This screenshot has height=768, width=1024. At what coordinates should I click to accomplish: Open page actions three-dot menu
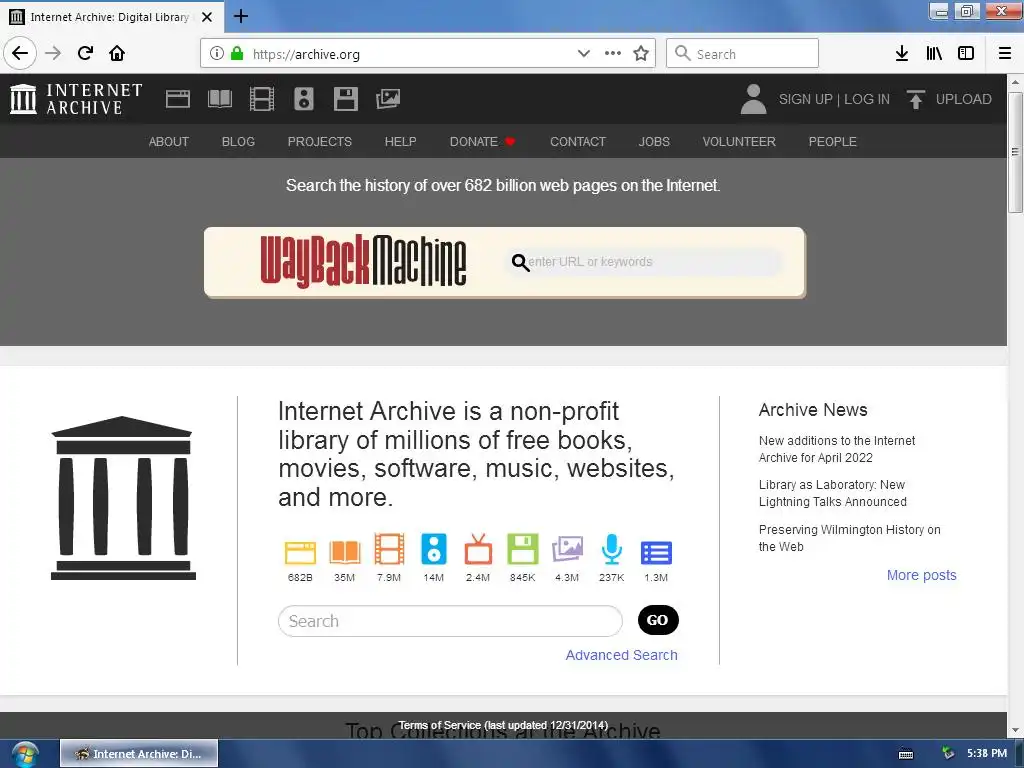[613, 54]
